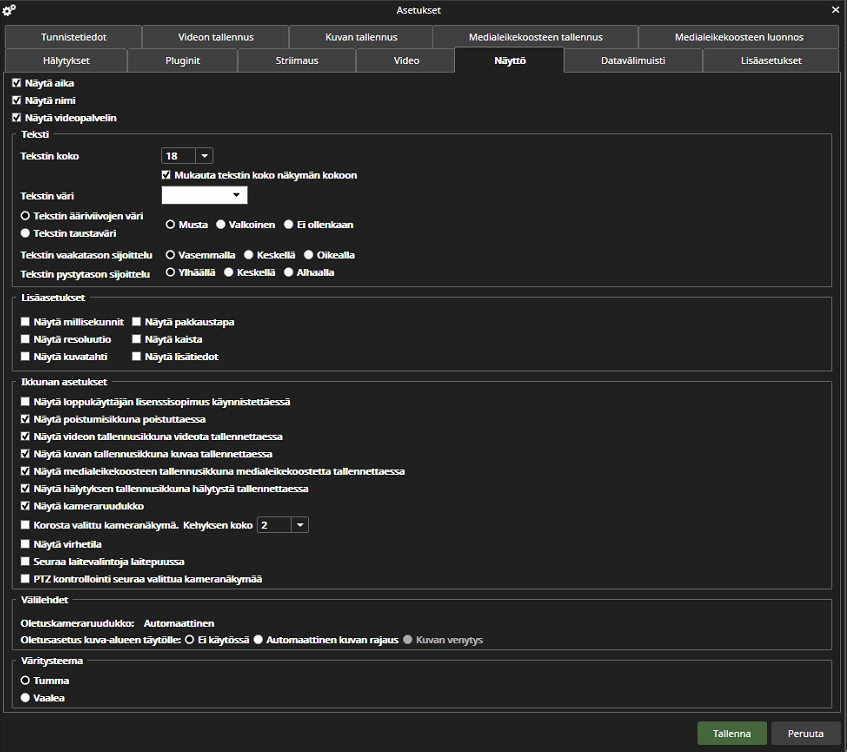Toggle Näytä hälytyksen tallennusikkuna checkbox
The image size is (847, 752).
pos(25,488)
